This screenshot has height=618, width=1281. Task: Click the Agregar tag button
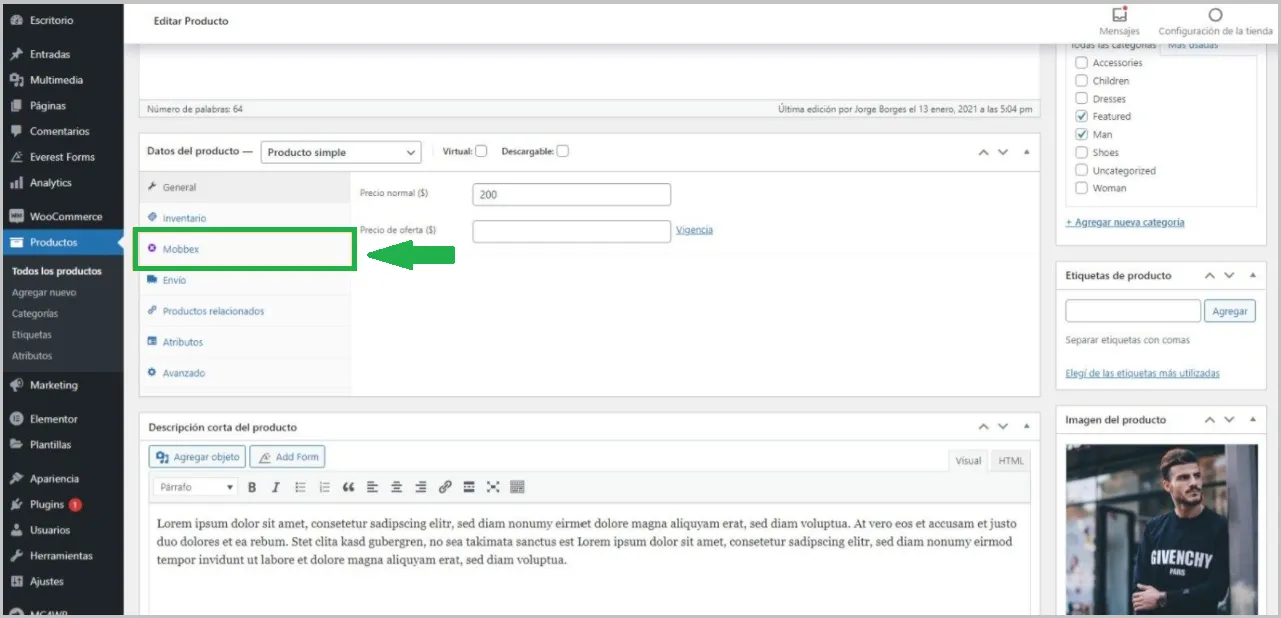(x=1230, y=311)
